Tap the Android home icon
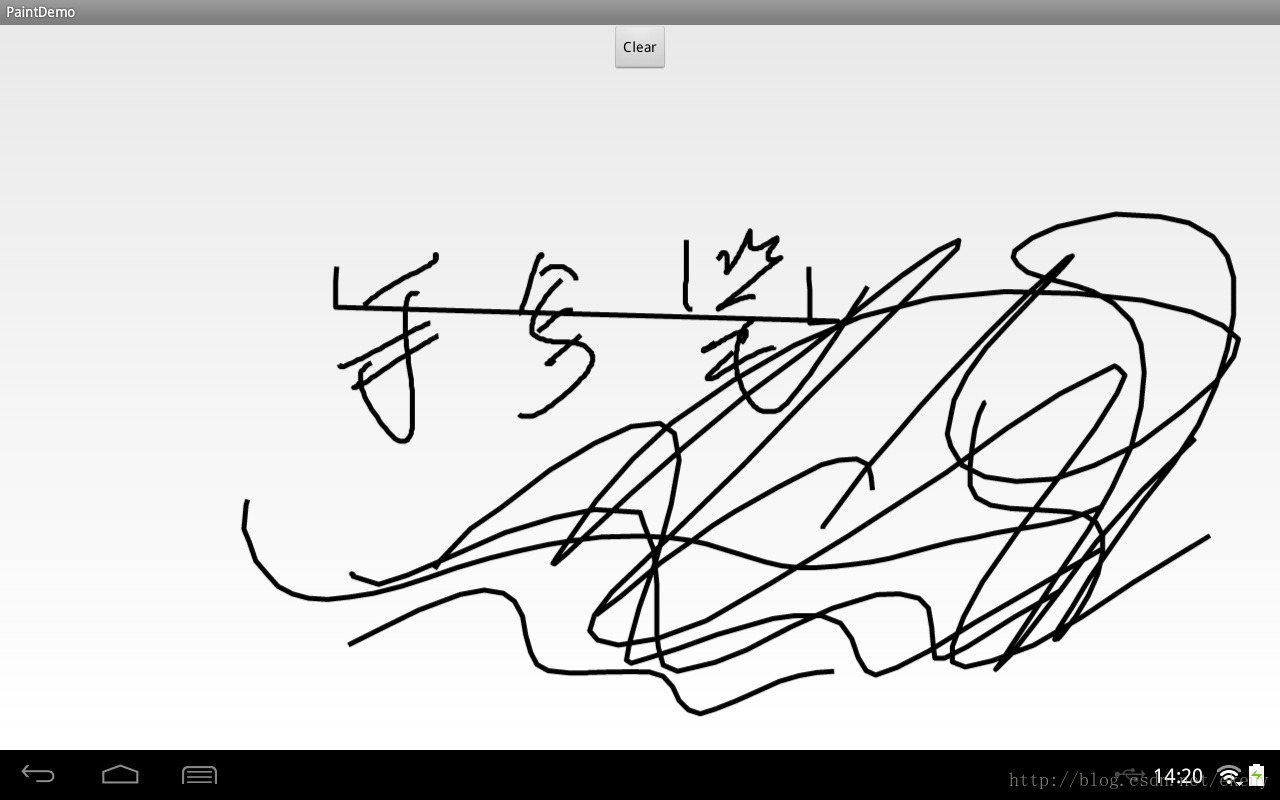The width and height of the screenshot is (1280, 800). tap(120, 774)
